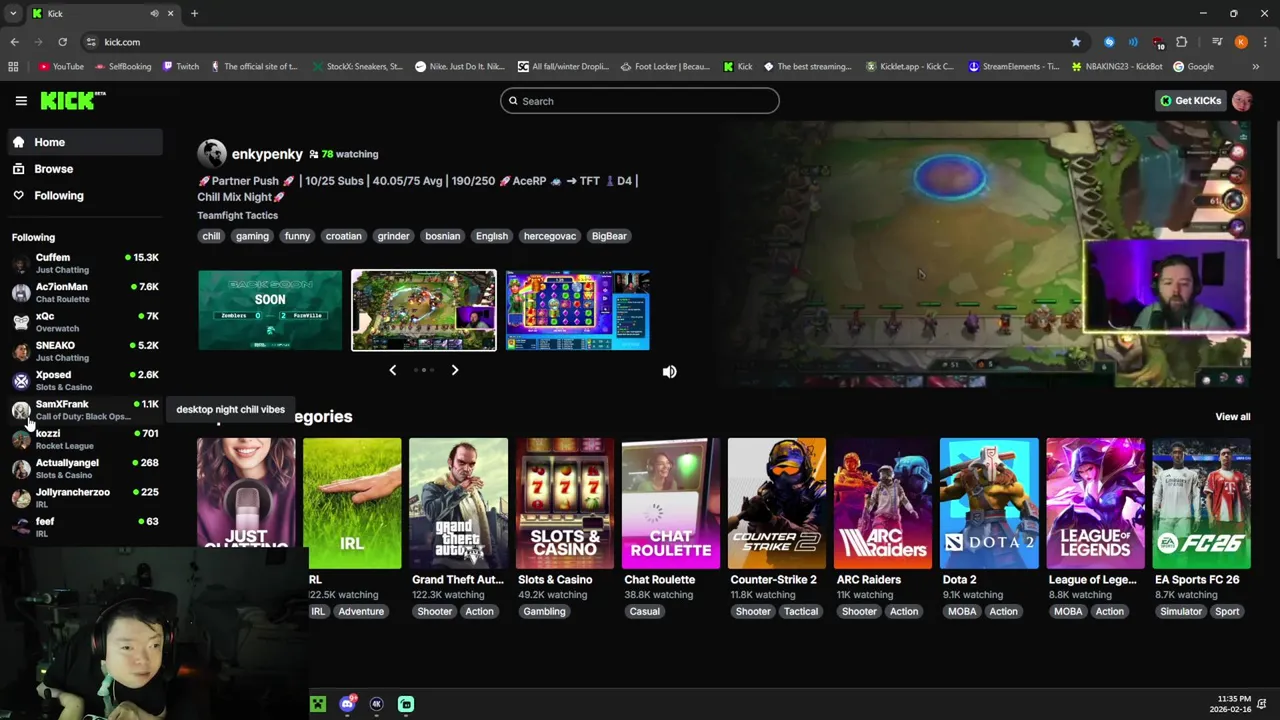1280x720 pixels.
Task: Open the Google bookmark
Action: coord(1194,67)
